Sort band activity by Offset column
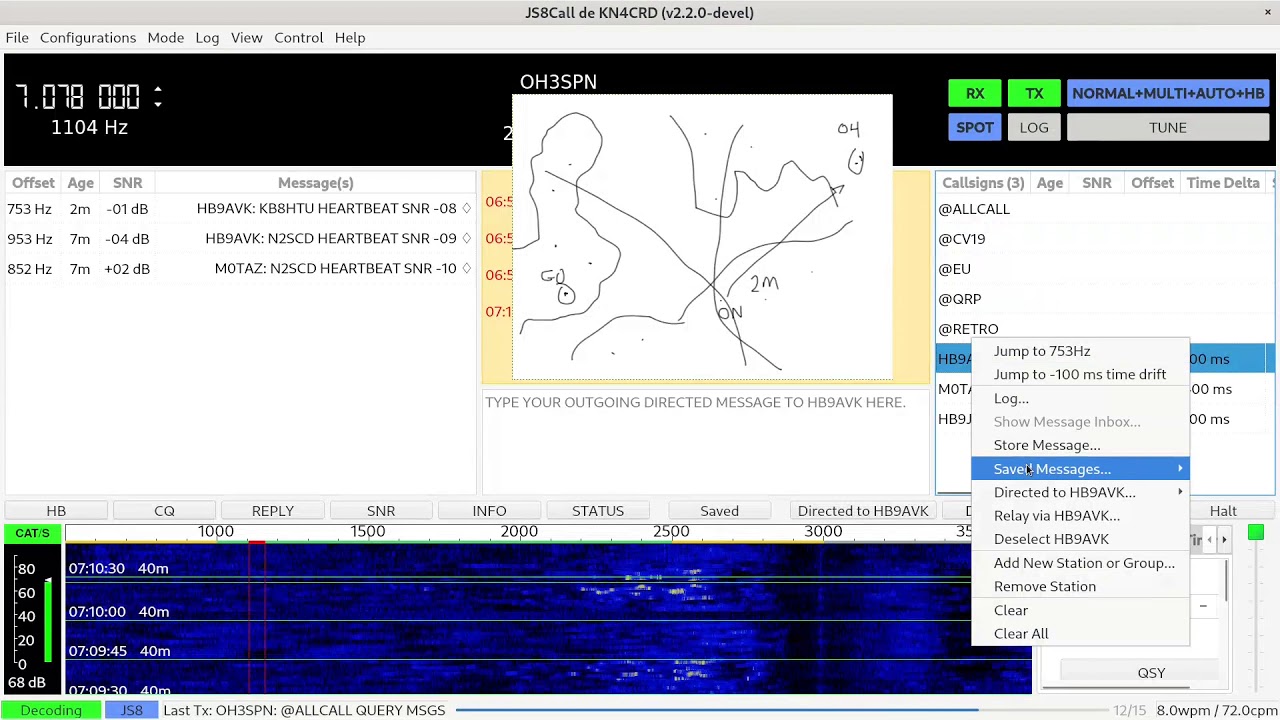Image resolution: width=1280 pixels, height=720 pixels. 33,183
